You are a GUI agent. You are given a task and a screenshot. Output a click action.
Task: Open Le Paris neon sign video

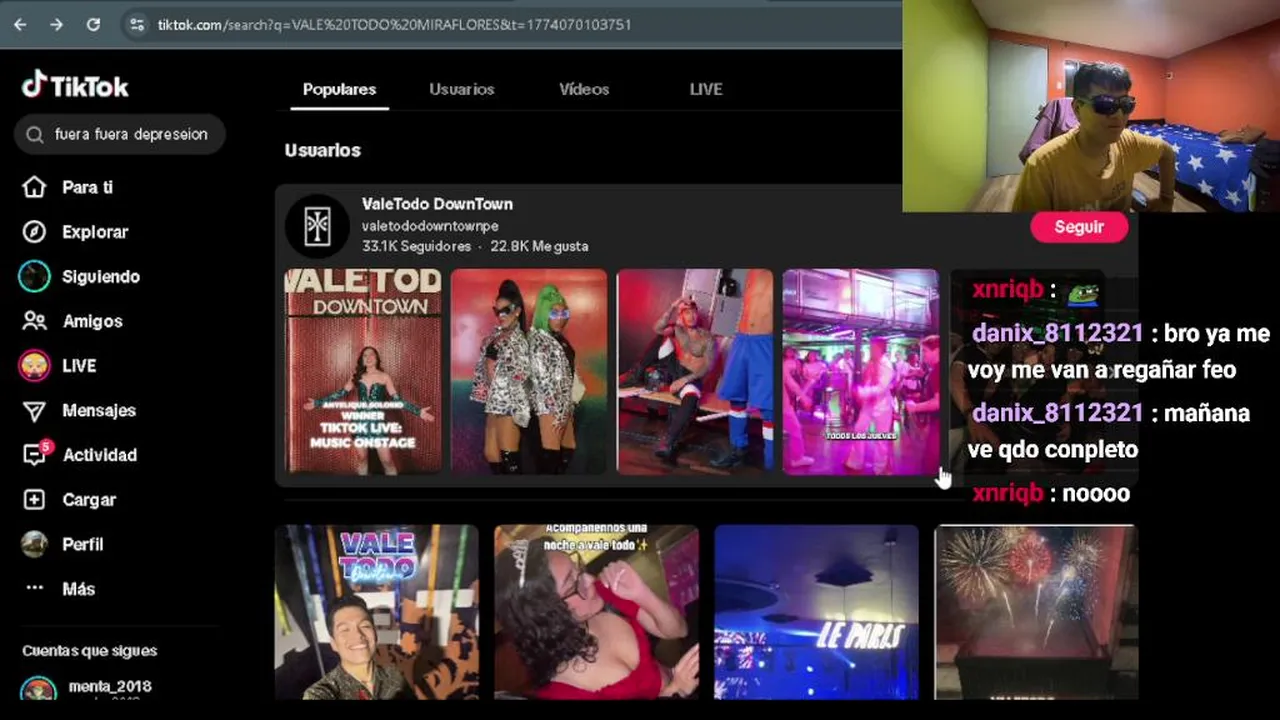tap(816, 612)
